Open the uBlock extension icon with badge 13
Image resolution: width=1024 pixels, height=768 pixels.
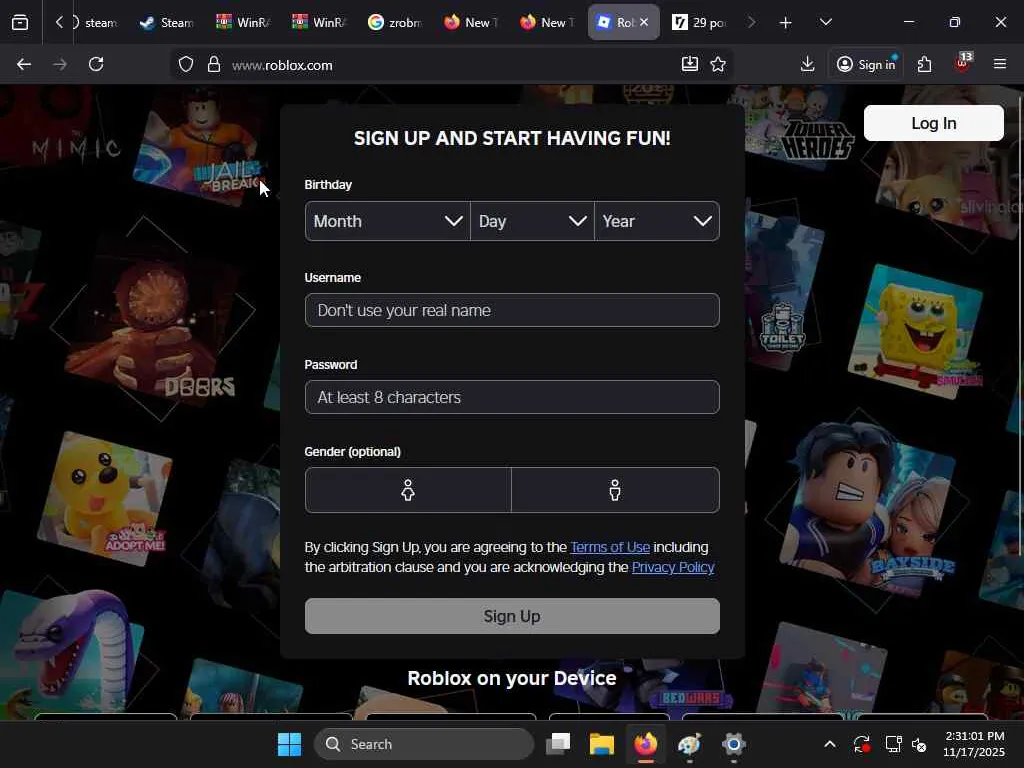[x=963, y=63]
